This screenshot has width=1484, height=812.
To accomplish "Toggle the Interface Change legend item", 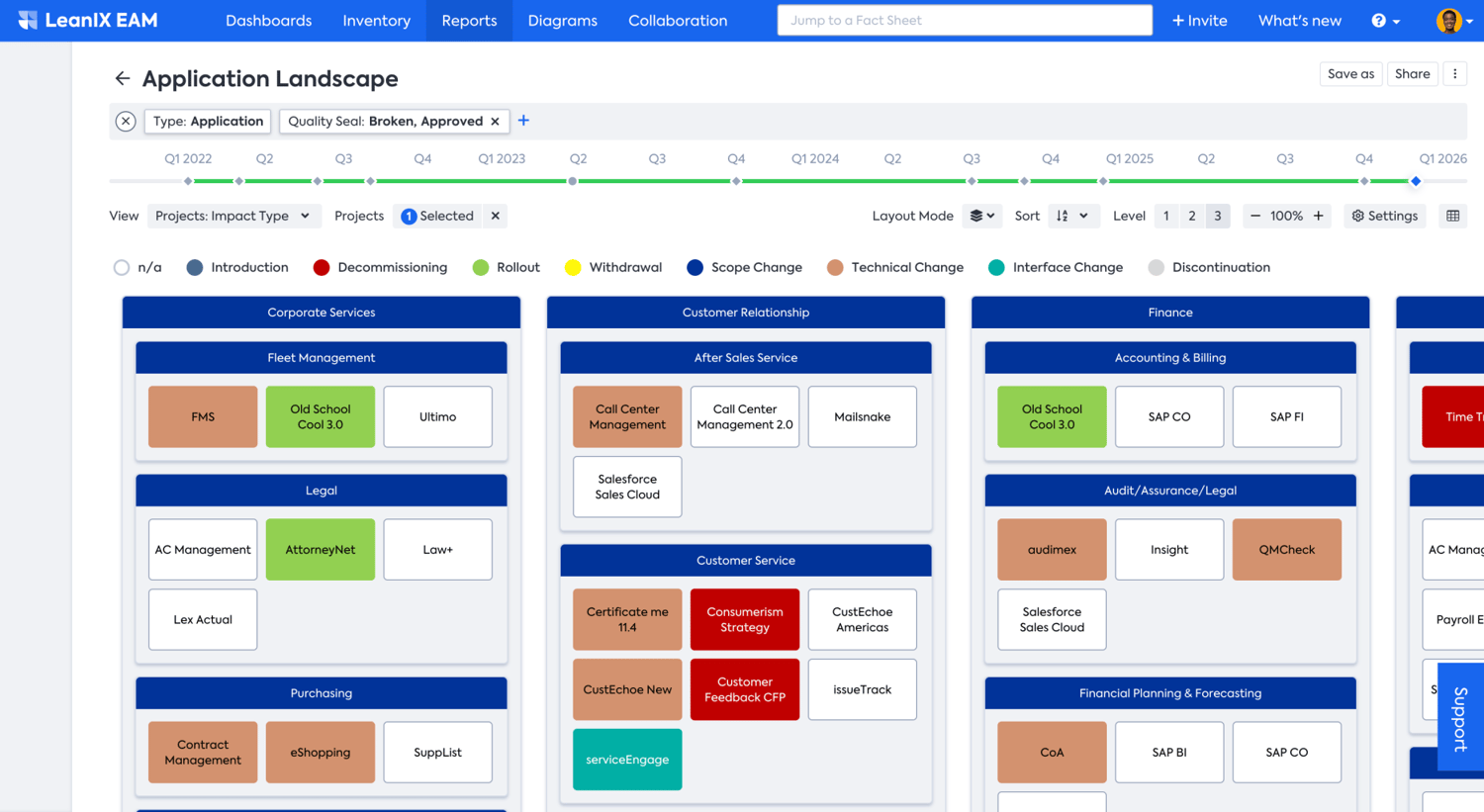I will (996, 267).
